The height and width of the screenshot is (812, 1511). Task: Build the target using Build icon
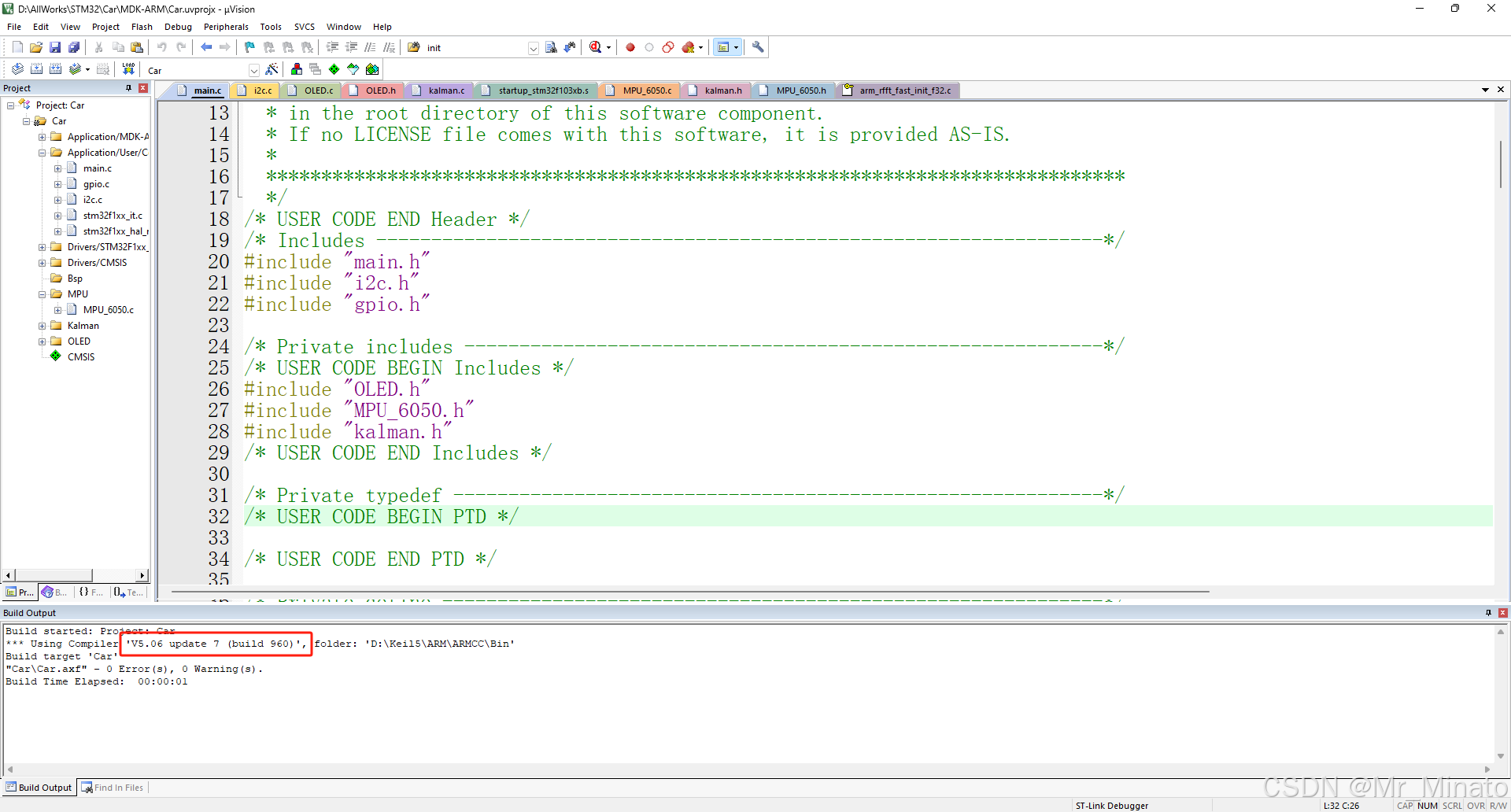pyautogui.click(x=36, y=69)
